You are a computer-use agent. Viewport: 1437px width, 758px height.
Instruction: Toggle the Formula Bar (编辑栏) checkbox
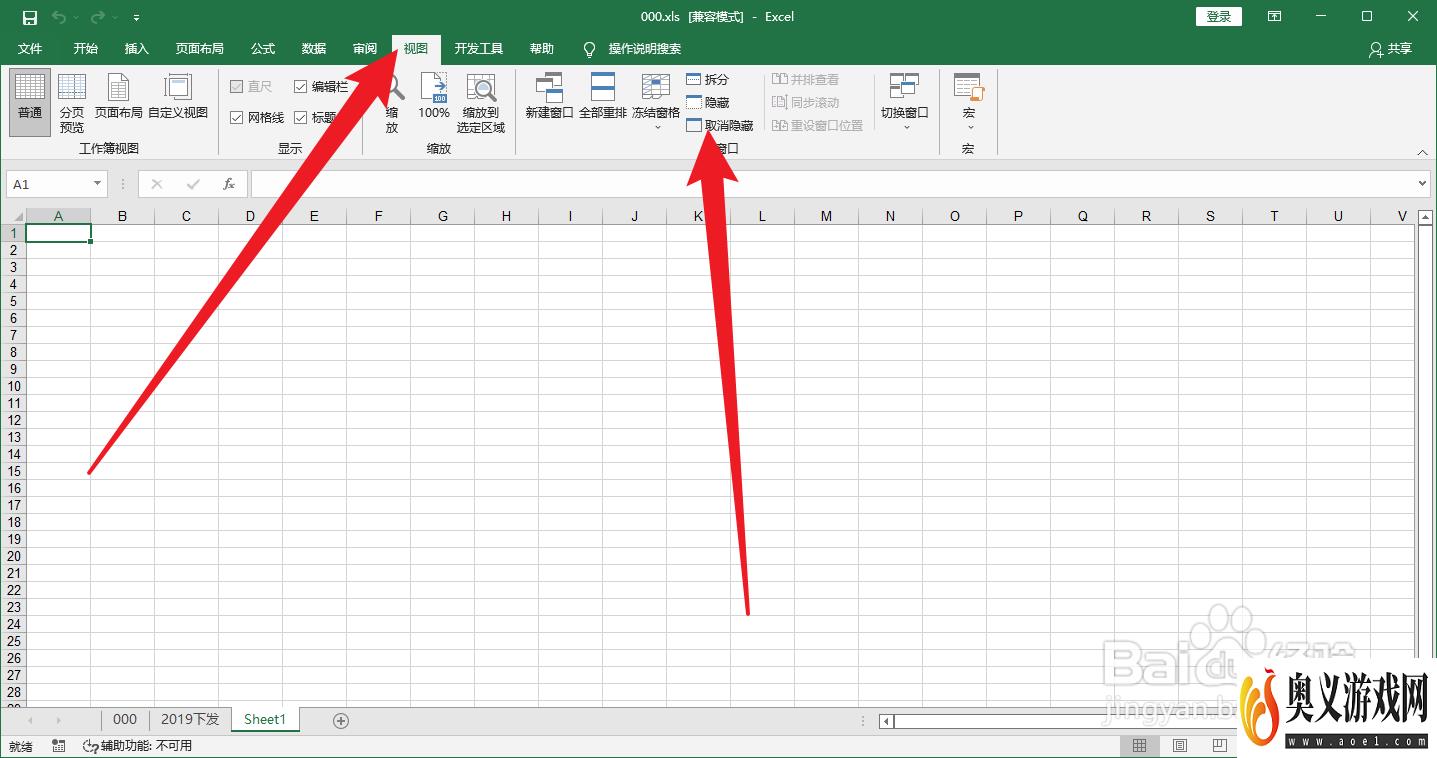tap(322, 87)
